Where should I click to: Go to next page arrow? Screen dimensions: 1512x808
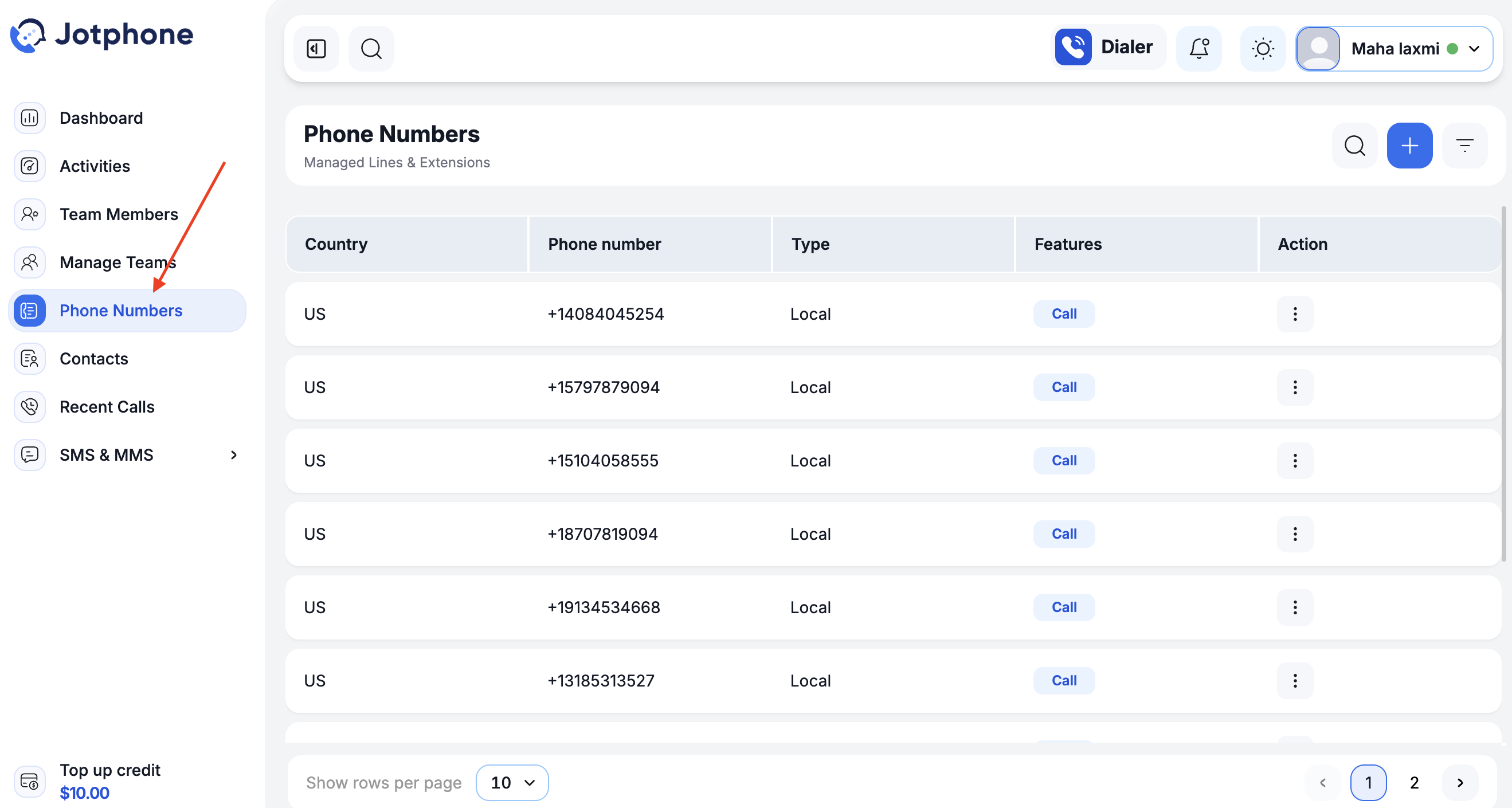tap(1460, 783)
